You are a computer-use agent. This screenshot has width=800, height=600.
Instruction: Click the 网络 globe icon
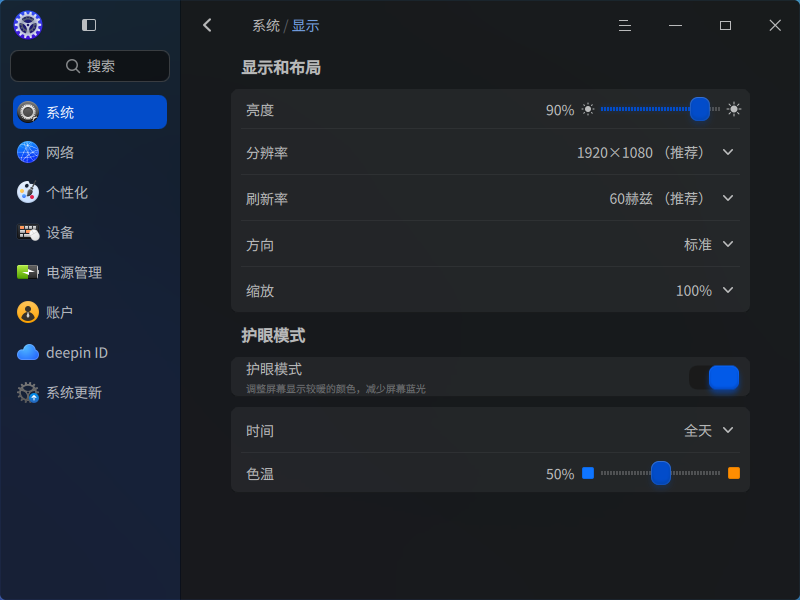(28, 152)
